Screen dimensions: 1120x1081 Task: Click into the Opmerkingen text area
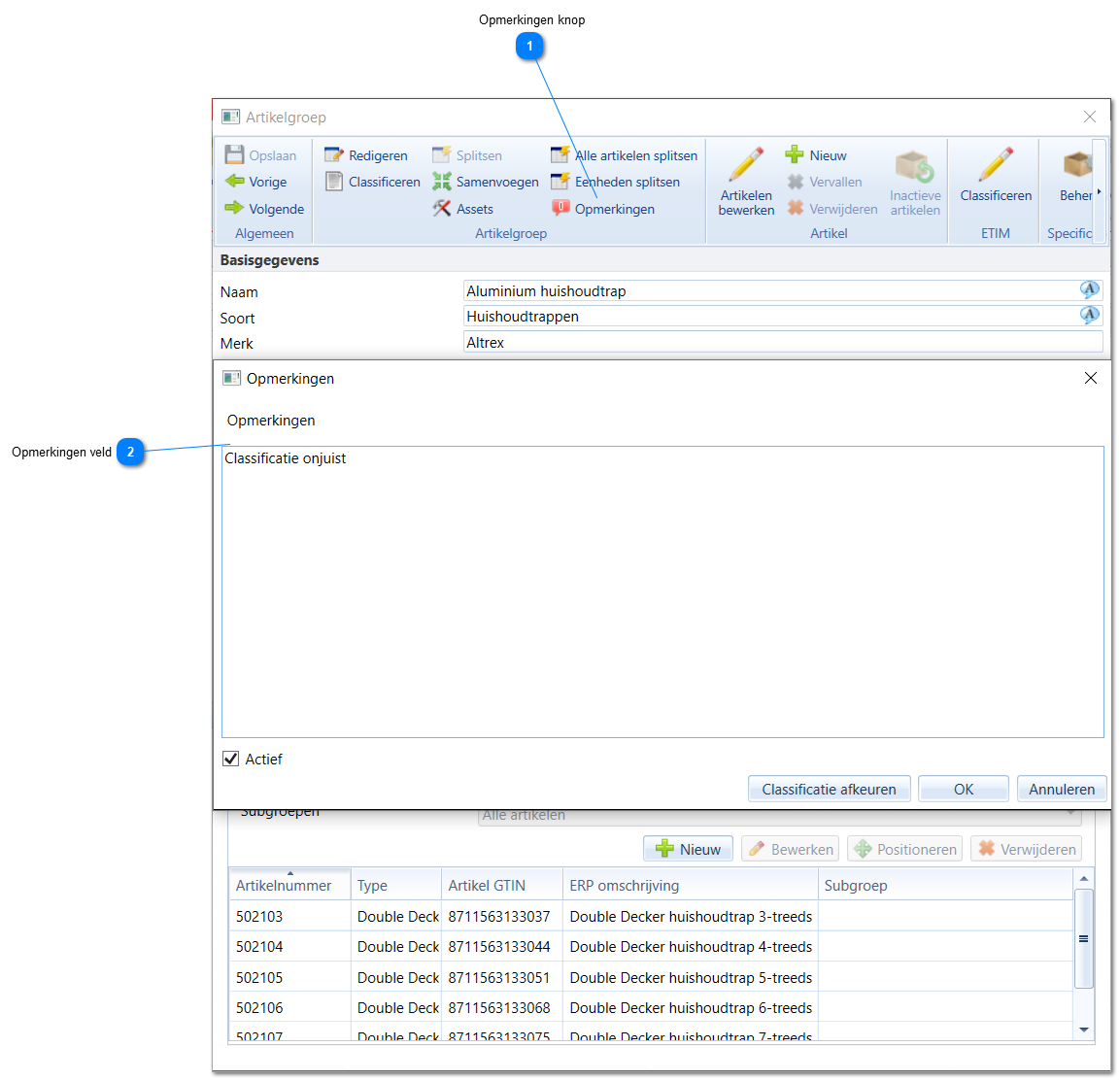662,591
